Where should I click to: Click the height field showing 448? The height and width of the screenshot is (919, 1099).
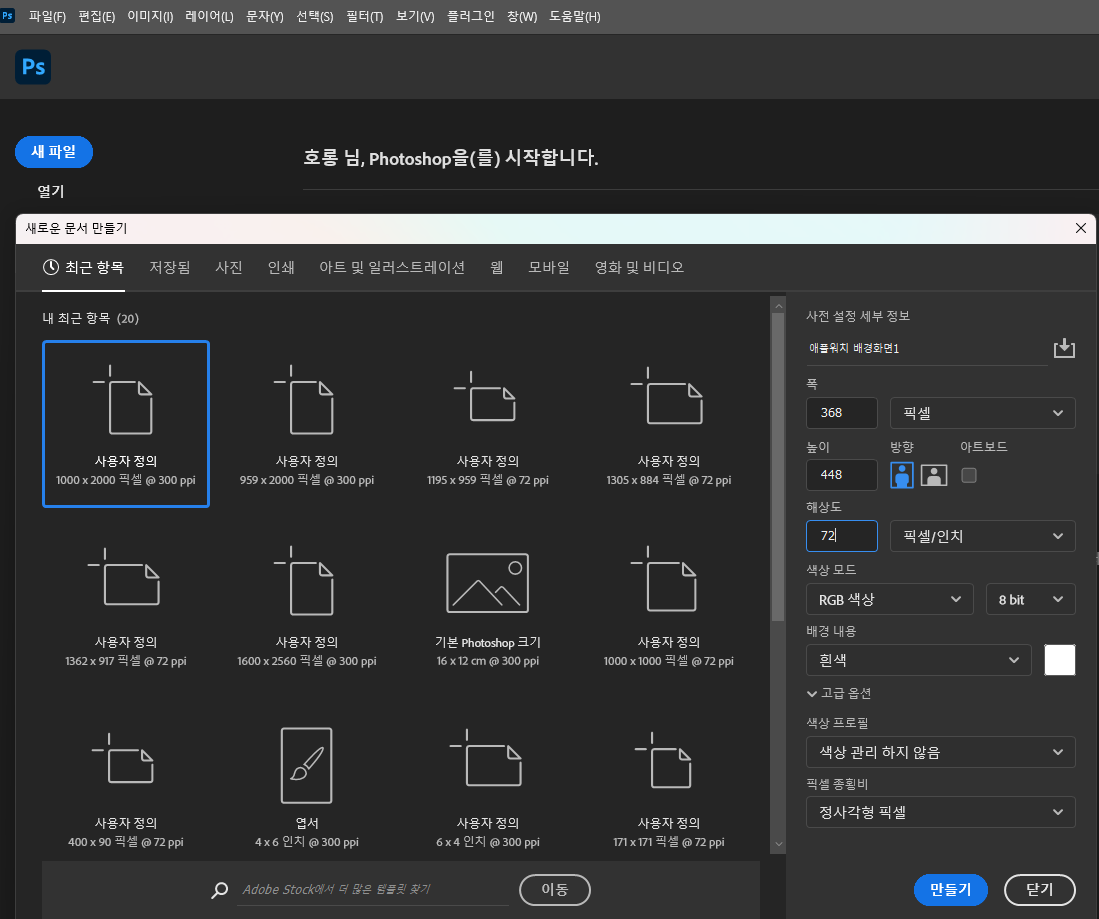click(842, 475)
